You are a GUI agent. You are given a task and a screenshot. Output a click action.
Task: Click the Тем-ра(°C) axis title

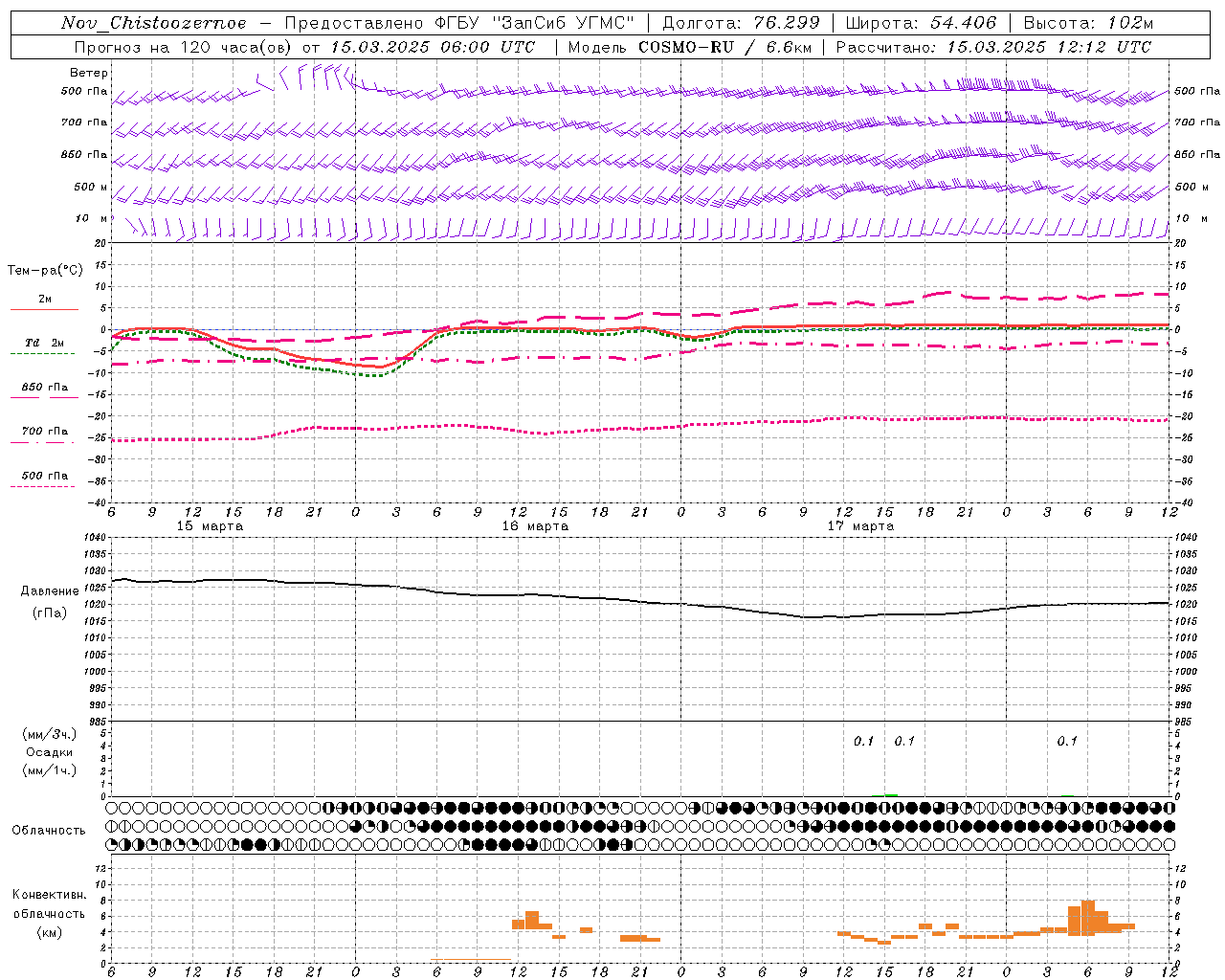point(45,271)
